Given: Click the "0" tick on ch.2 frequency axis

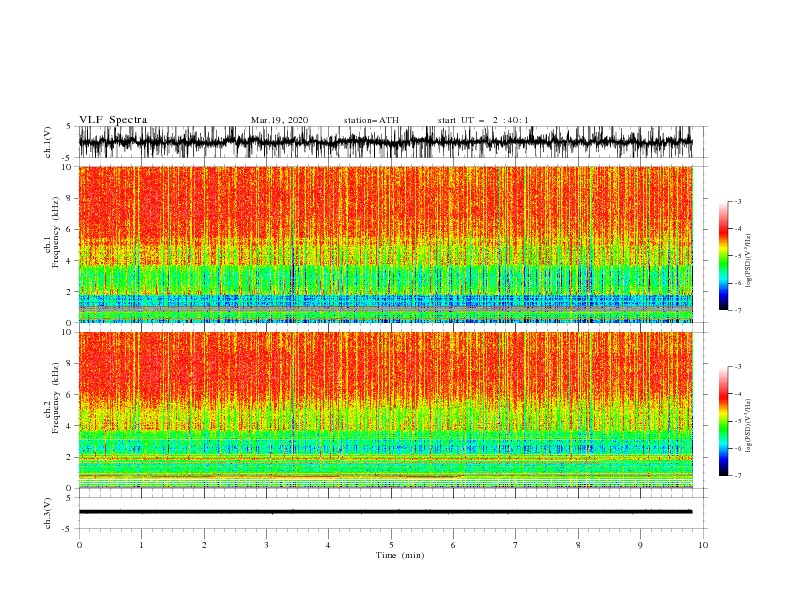Looking at the screenshot, I should click(x=71, y=488).
